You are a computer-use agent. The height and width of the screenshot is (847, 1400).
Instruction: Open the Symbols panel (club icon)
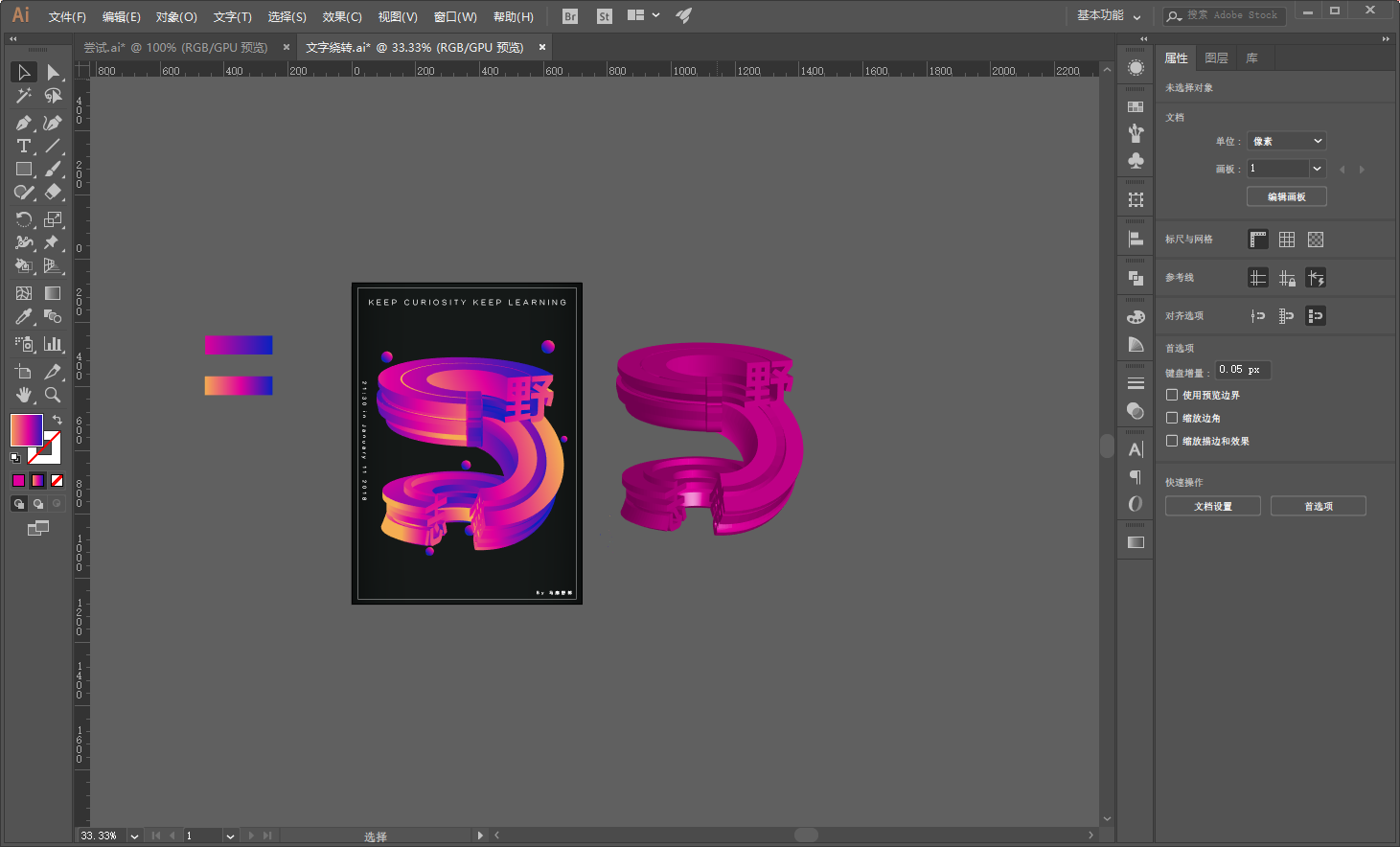pyautogui.click(x=1136, y=160)
